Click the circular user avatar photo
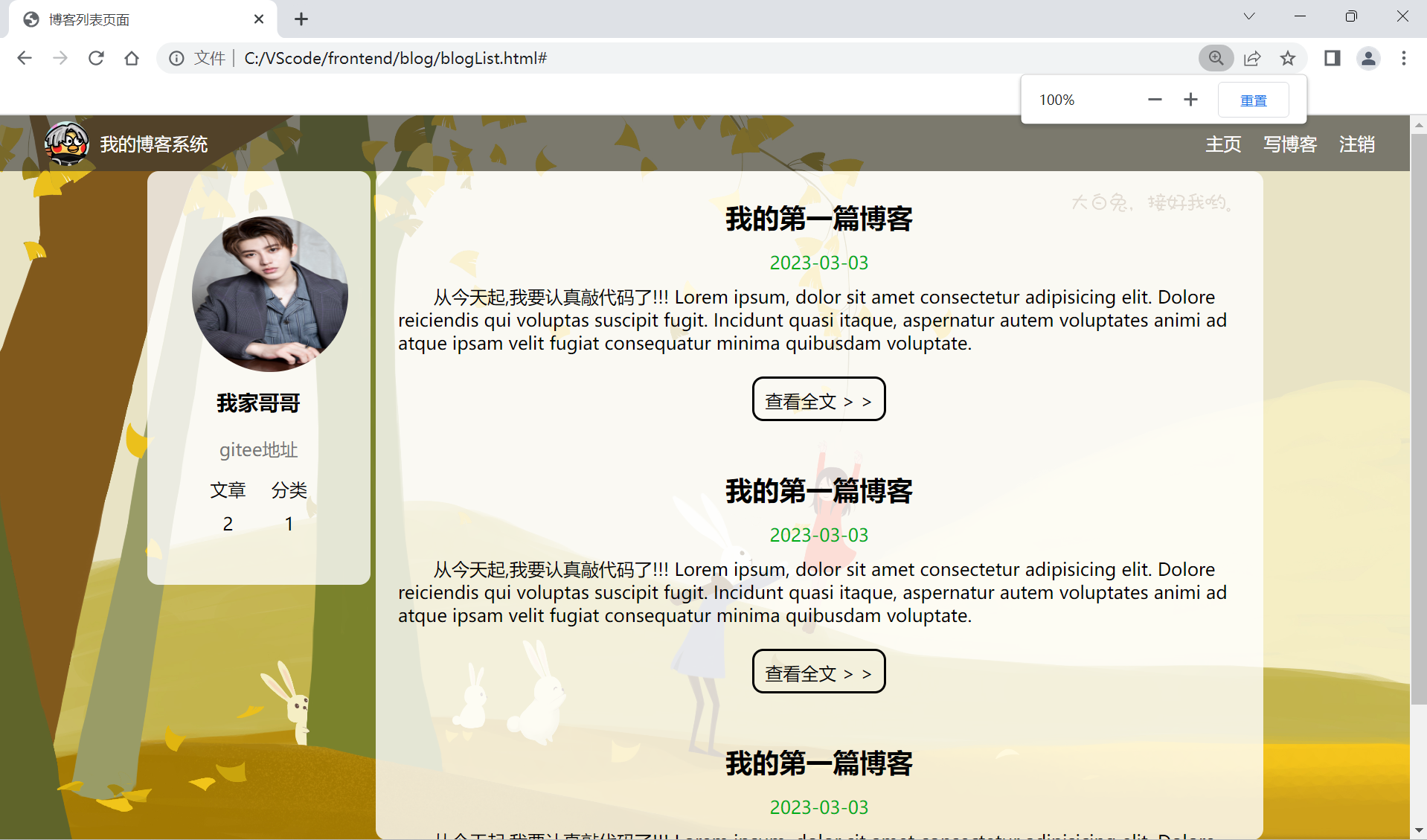 coord(270,294)
